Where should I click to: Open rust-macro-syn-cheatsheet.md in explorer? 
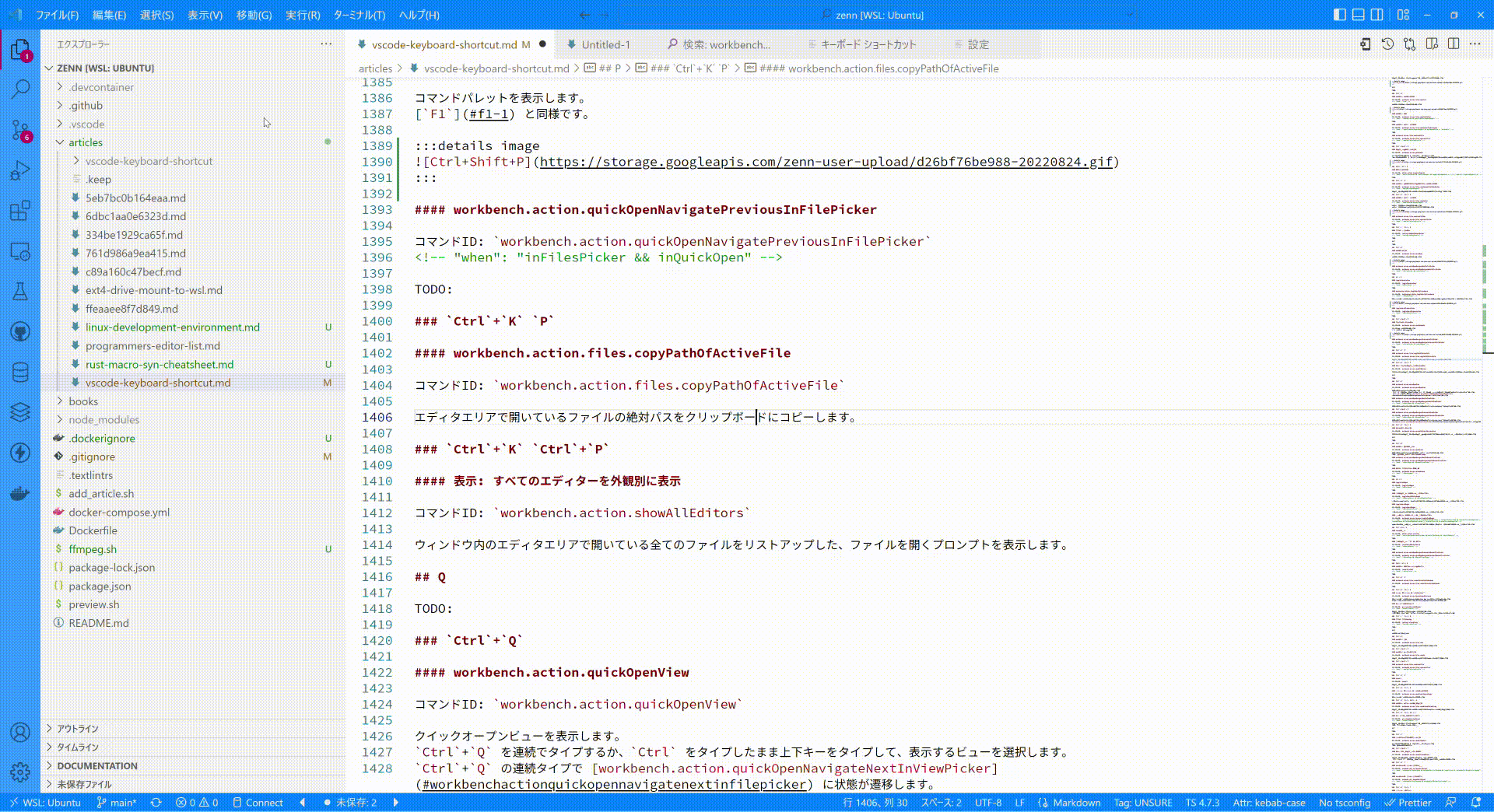point(193,364)
